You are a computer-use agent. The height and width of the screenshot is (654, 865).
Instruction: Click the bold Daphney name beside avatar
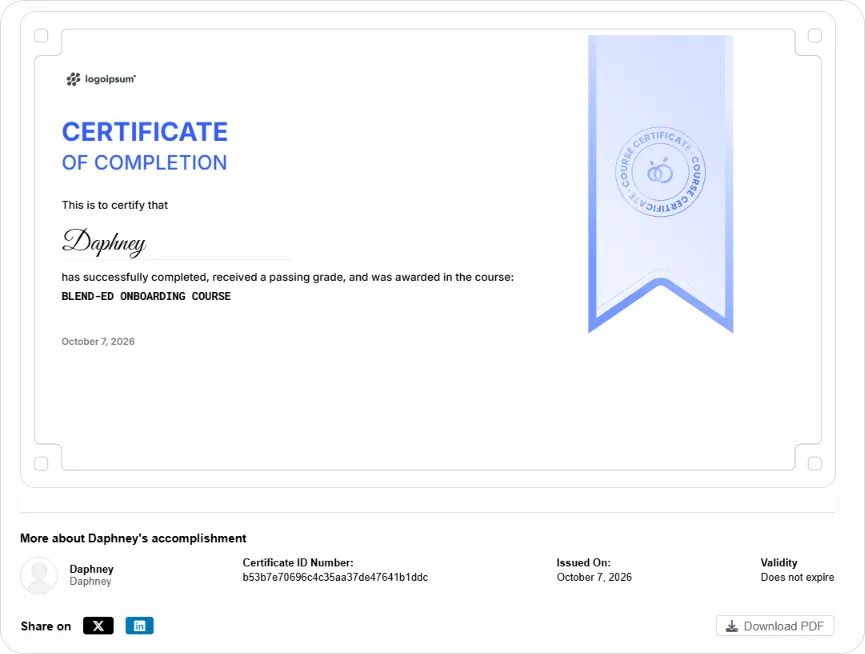click(x=92, y=569)
